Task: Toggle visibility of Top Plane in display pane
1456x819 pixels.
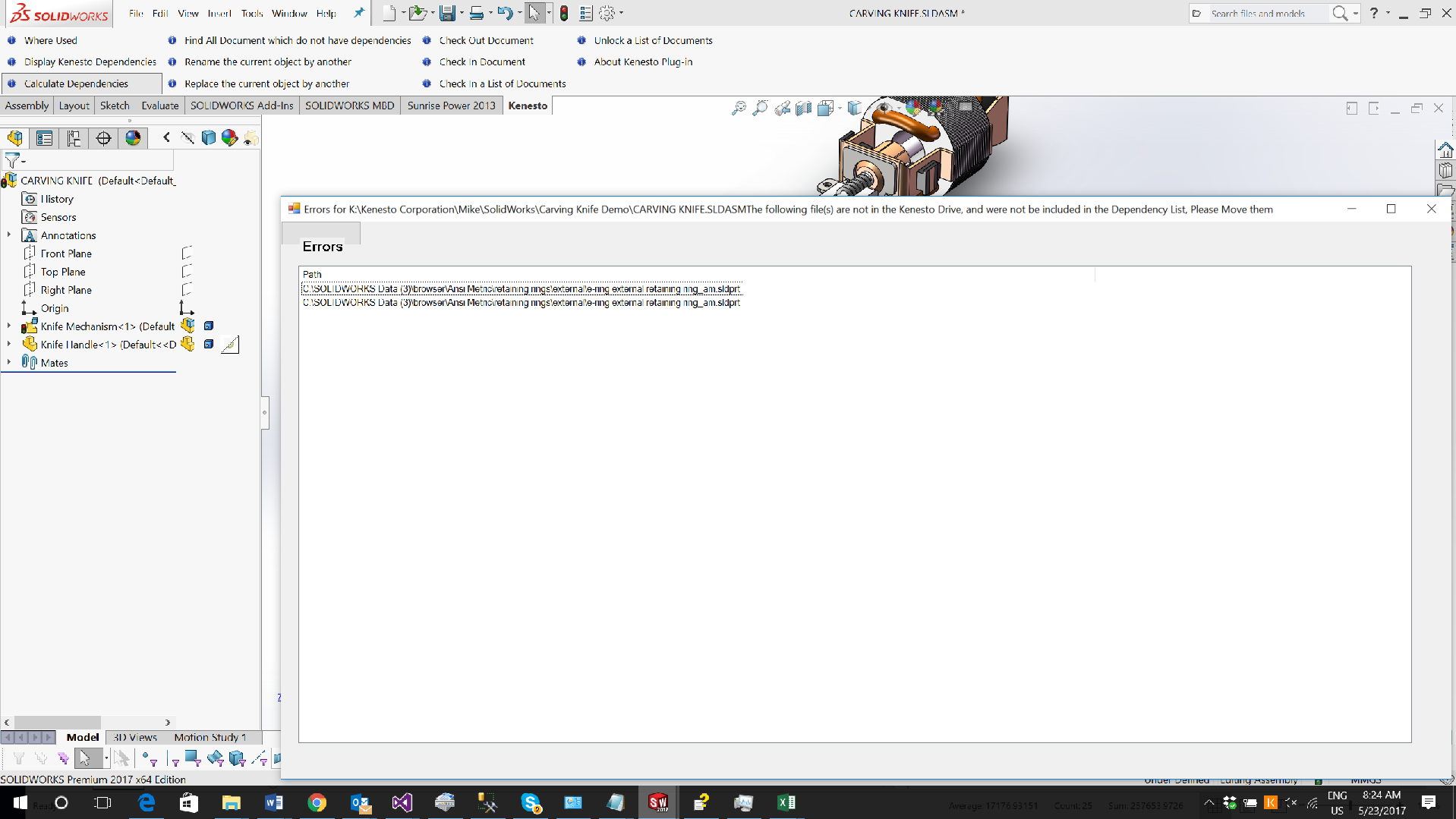Action: tap(187, 271)
